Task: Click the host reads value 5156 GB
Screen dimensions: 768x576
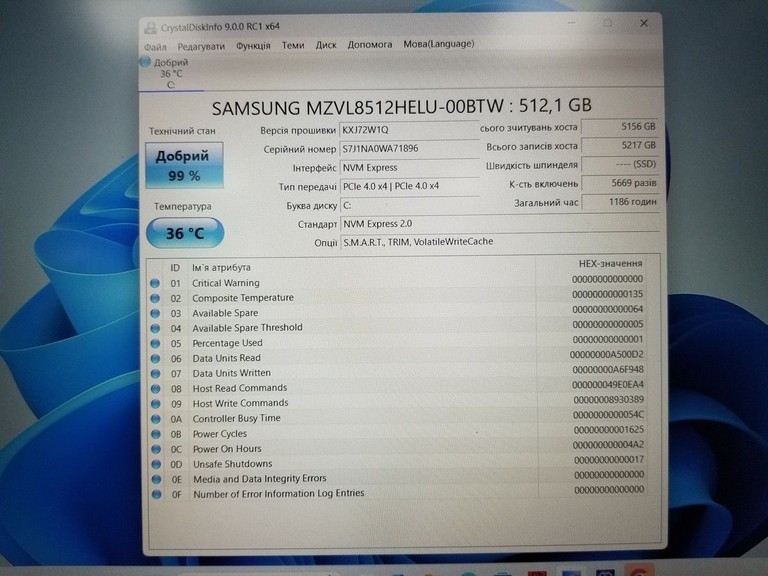Action: (620, 127)
